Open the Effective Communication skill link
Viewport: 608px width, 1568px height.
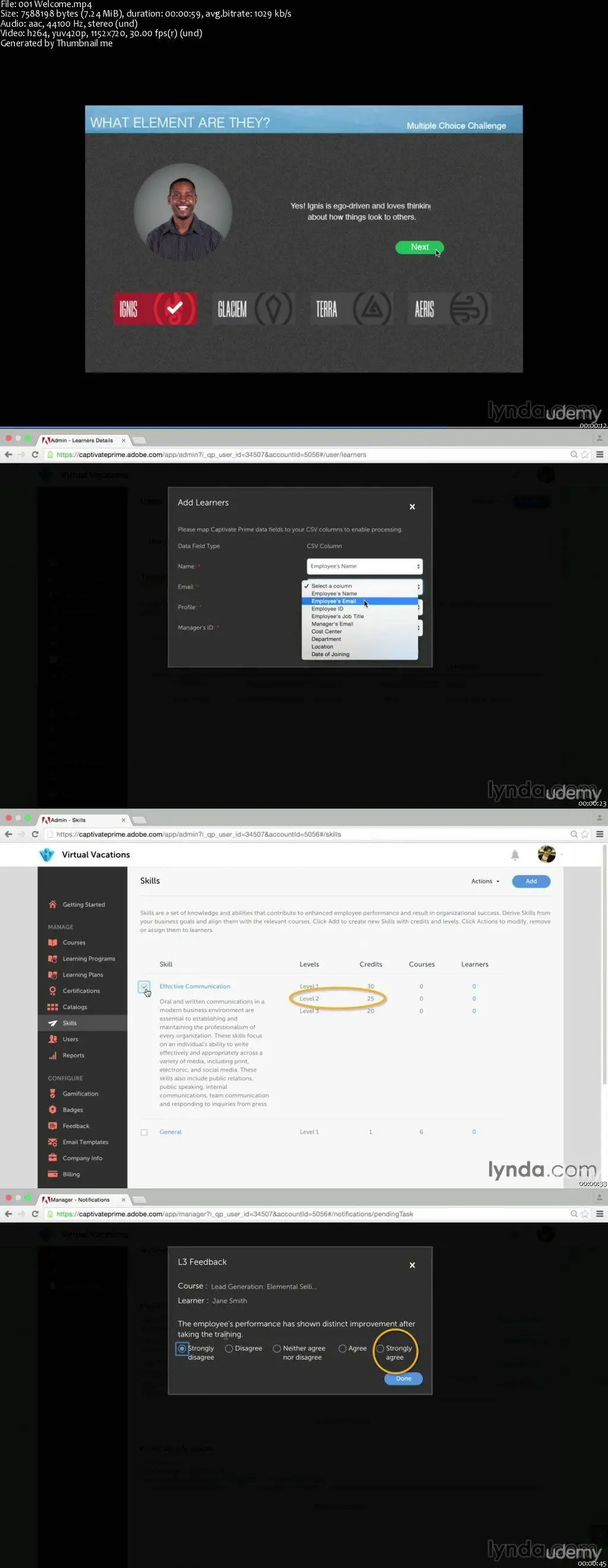tap(195, 986)
